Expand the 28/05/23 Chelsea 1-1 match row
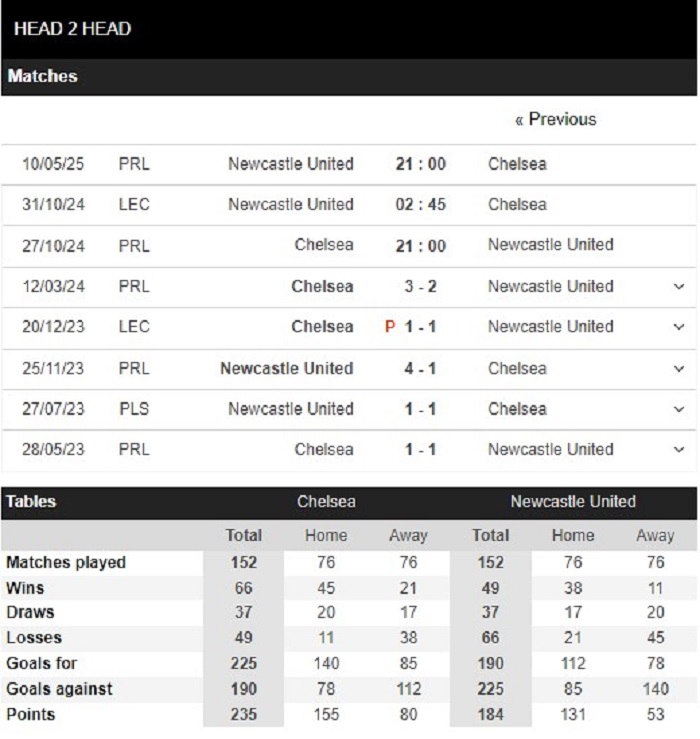The height and width of the screenshot is (739, 700). (x=679, y=449)
